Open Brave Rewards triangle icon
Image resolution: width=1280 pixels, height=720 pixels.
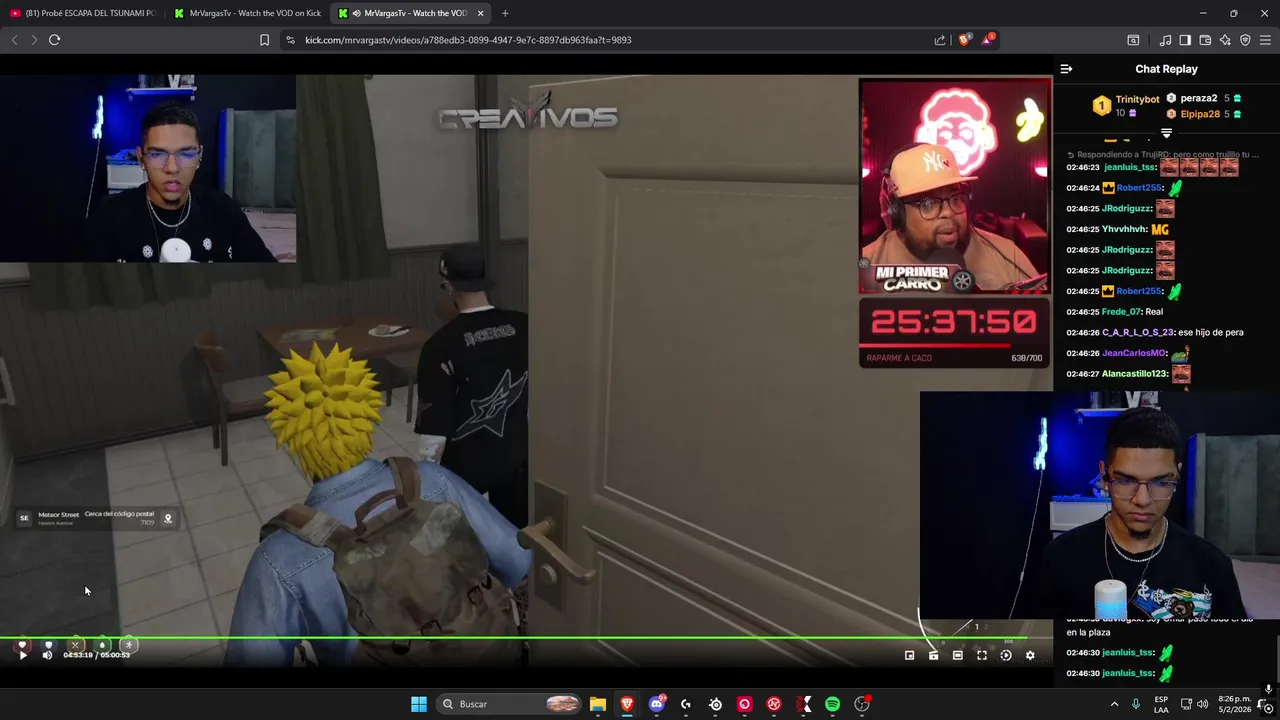point(988,40)
